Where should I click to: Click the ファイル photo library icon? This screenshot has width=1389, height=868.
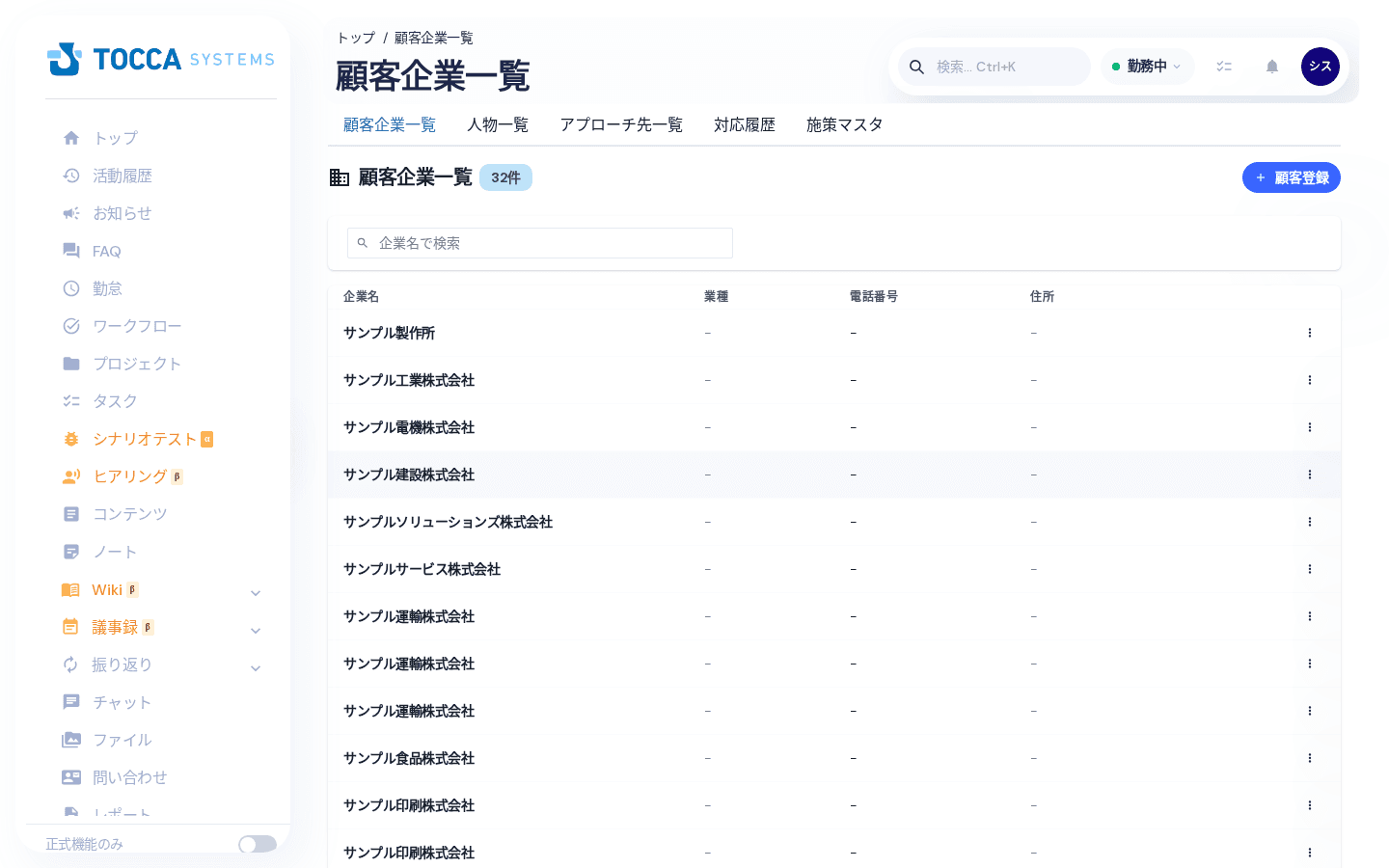pos(71,740)
